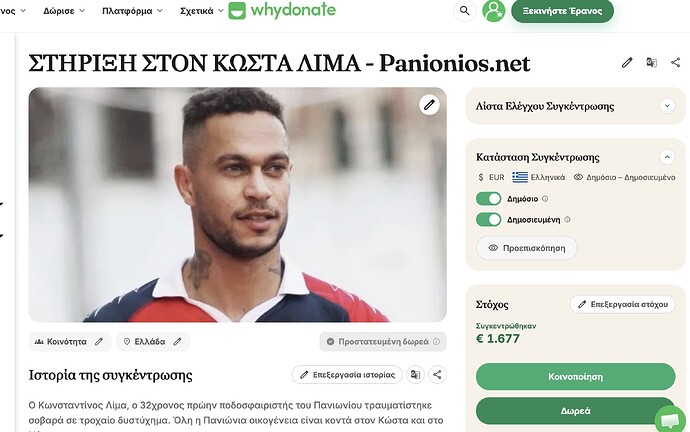The height and width of the screenshot is (432, 690).
Task: Open the Πλατφόρμα dropdown menu
Action: coord(132,11)
